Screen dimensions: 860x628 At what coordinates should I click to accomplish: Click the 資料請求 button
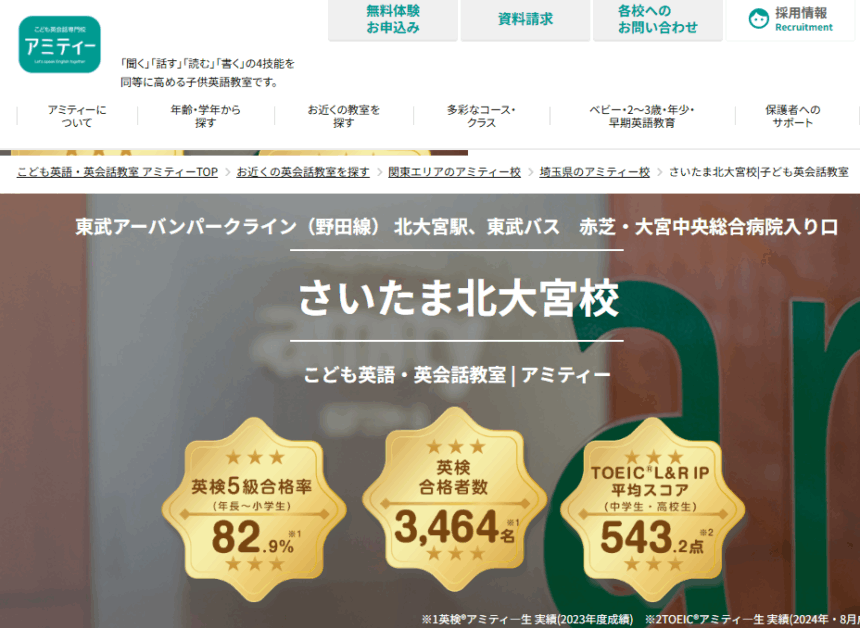[525, 19]
